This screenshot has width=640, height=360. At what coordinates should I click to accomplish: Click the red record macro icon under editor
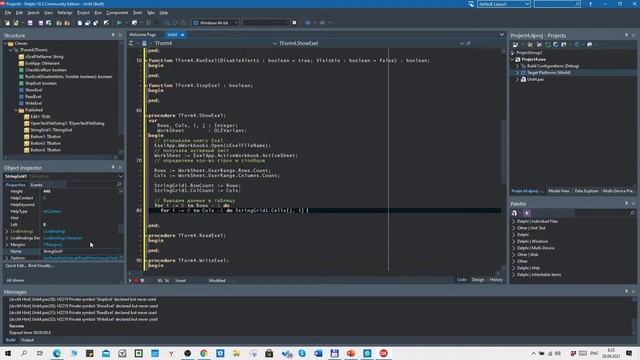[136, 280]
